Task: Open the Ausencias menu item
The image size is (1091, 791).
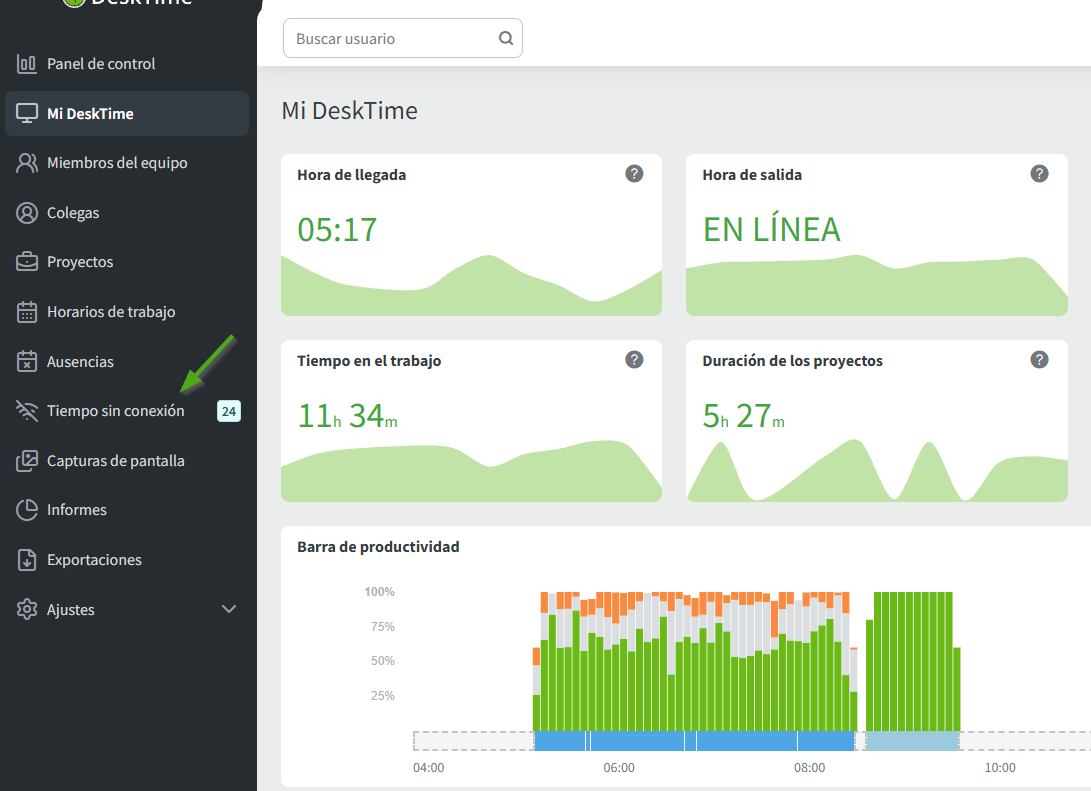Action: pos(80,362)
